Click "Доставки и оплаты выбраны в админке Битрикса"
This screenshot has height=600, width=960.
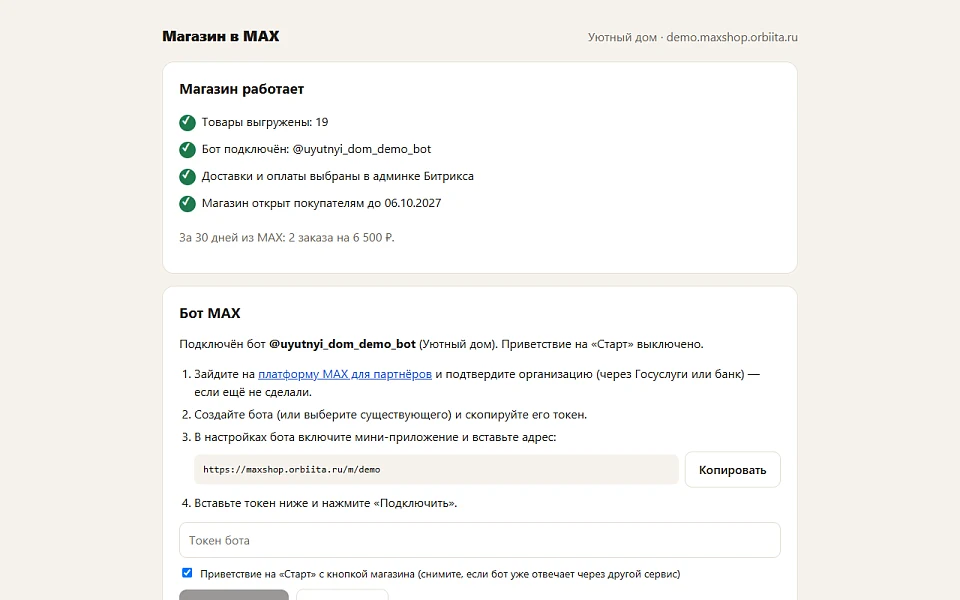click(337, 176)
